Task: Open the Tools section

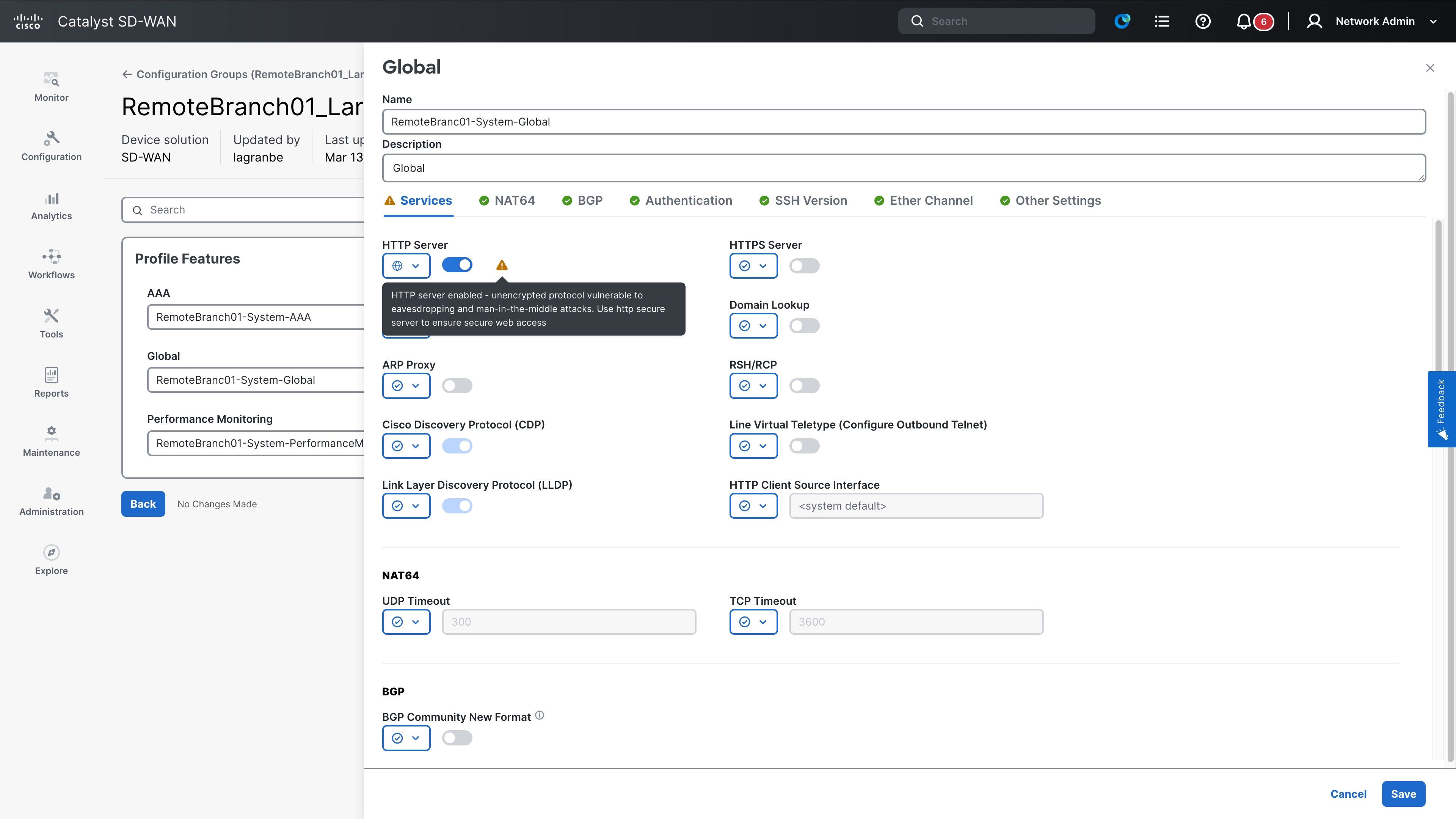Action: click(x=51, y=323)
